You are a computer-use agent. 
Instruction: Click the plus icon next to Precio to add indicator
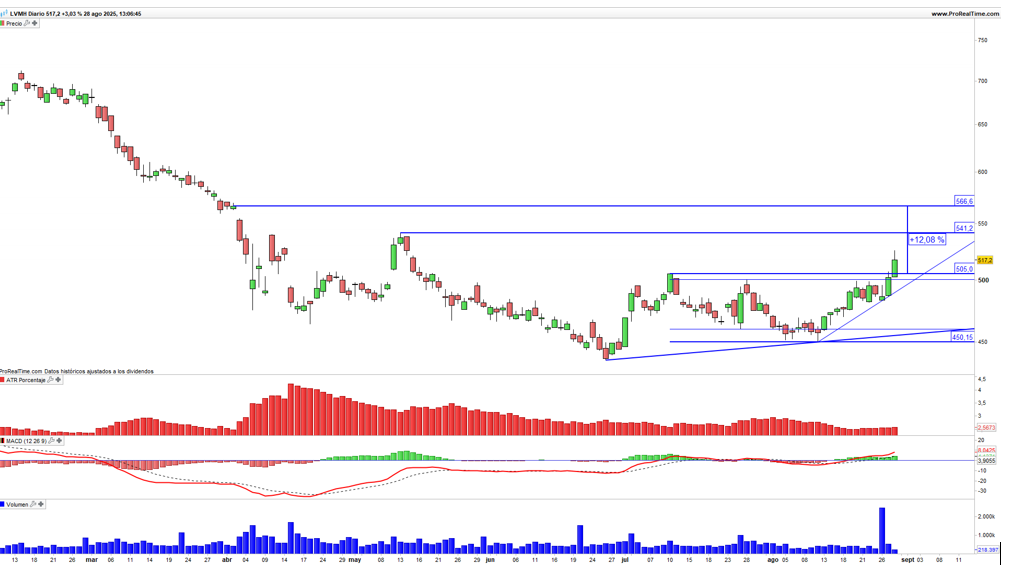(34, 23)
